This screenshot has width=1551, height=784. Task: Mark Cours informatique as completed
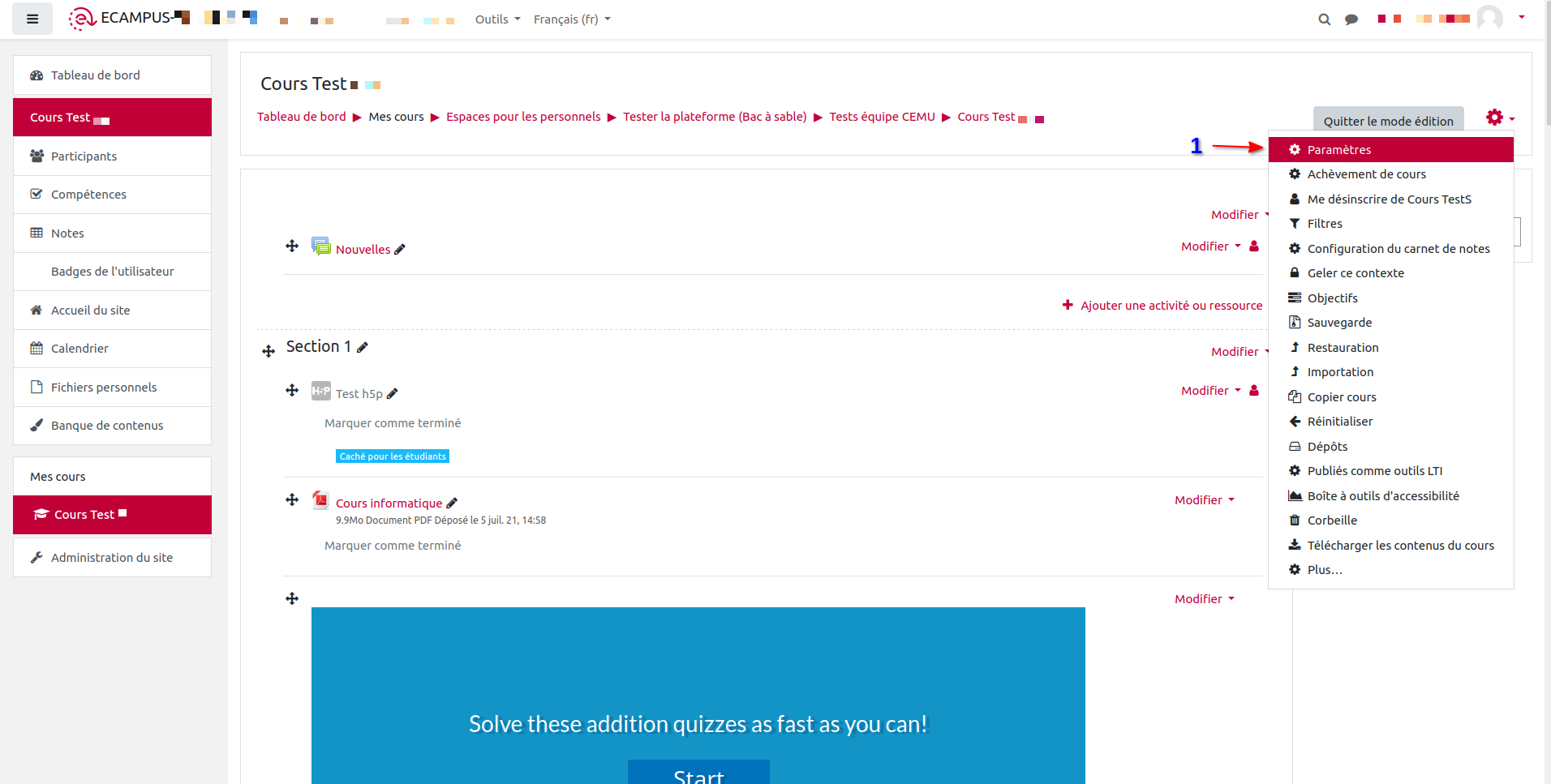pyautogui.click(x=393, y=546)
